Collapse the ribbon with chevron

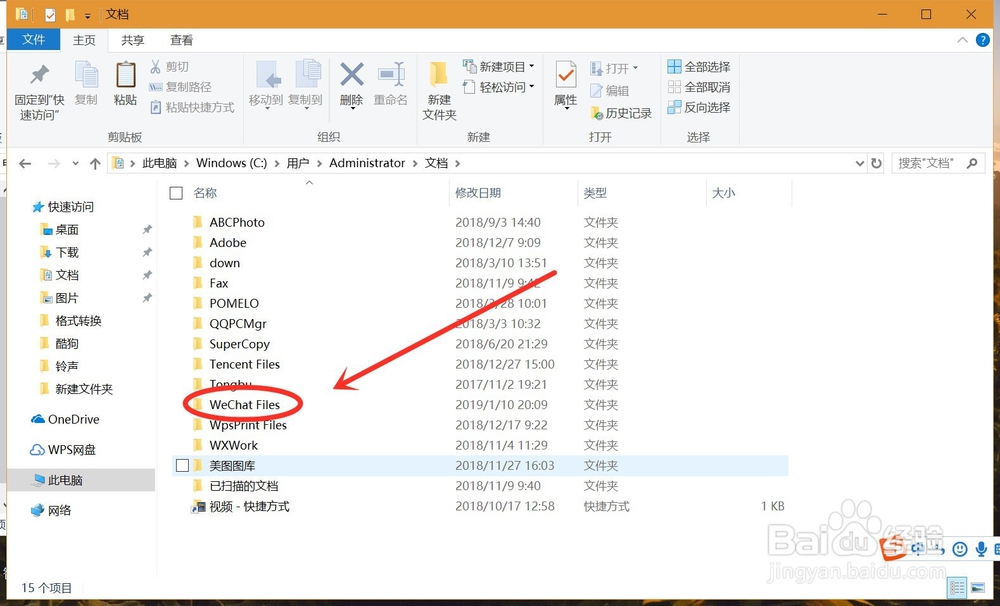click(x=962, y=40)
